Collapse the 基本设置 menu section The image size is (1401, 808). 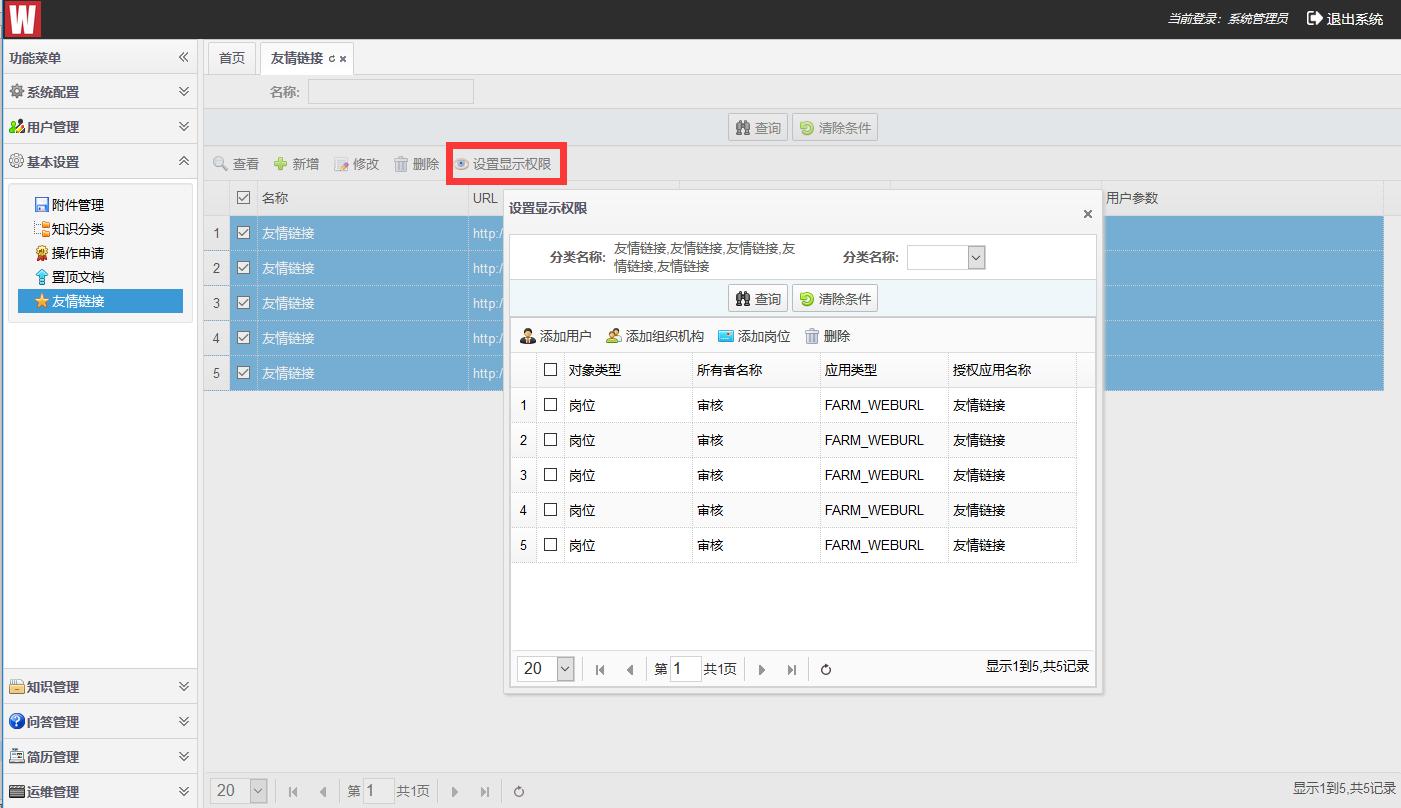[183, 161]
